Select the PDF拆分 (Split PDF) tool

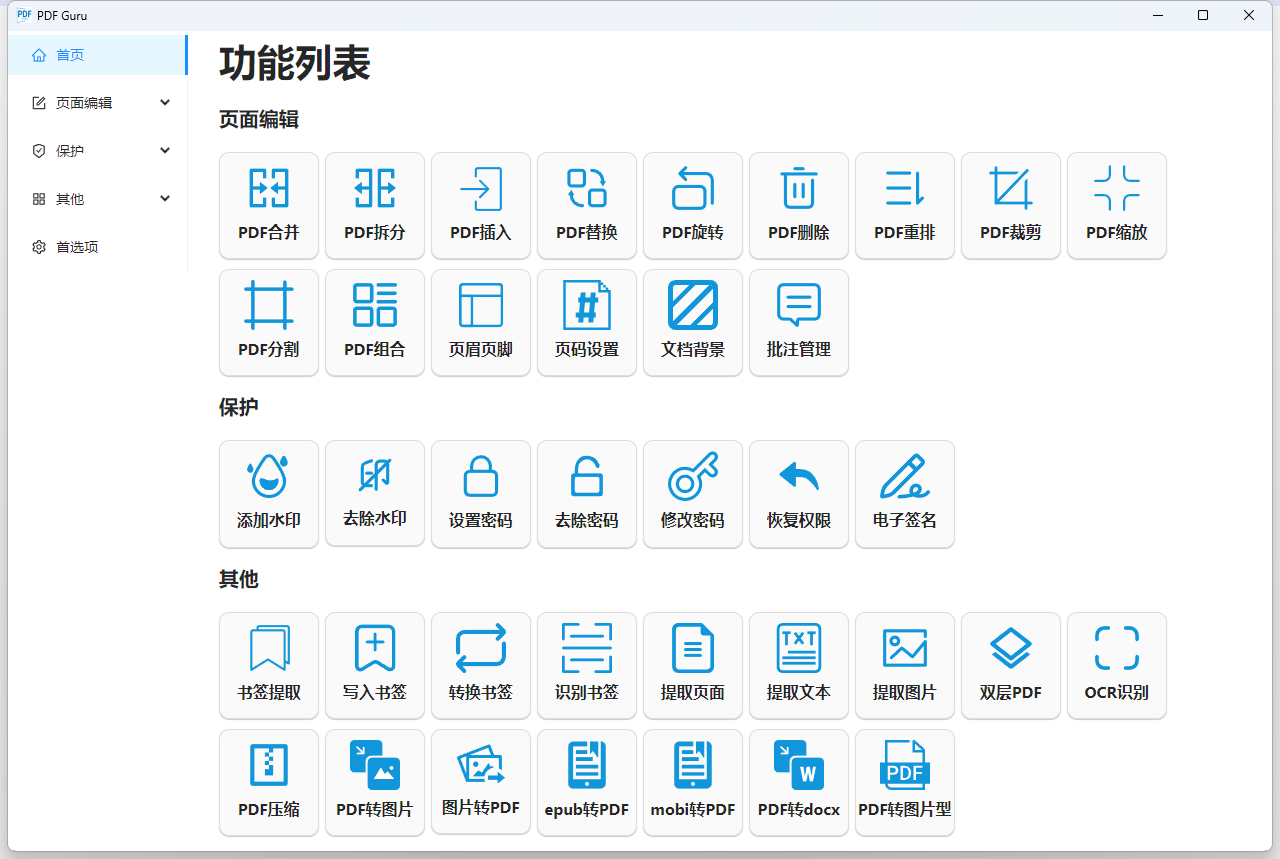[x=374, y=205]
